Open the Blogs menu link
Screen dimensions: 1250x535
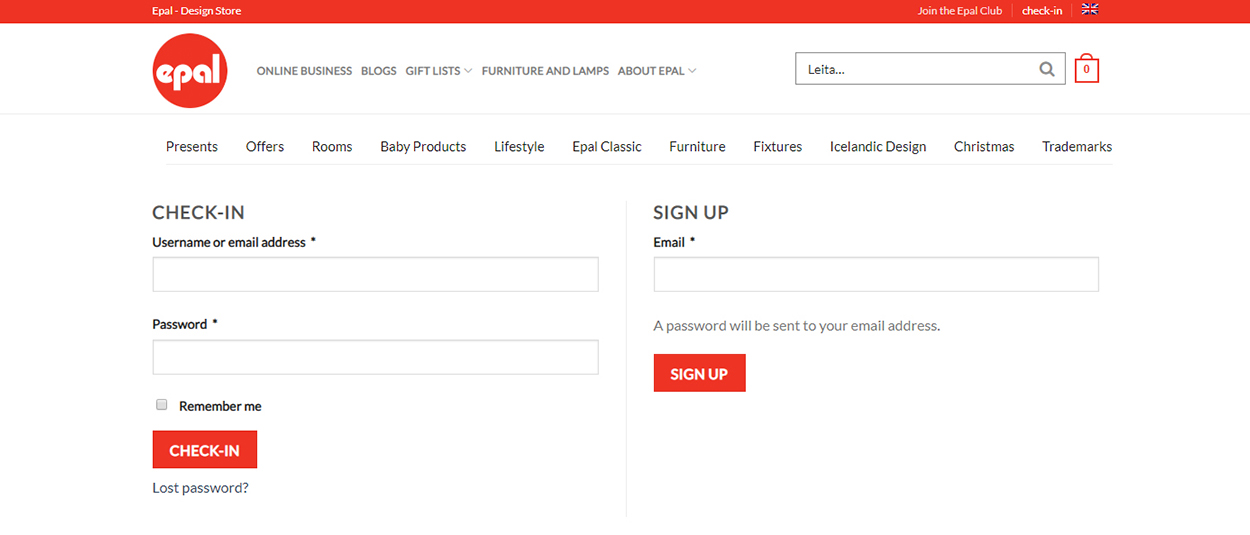pyautogui.click(x=379, y=71)
